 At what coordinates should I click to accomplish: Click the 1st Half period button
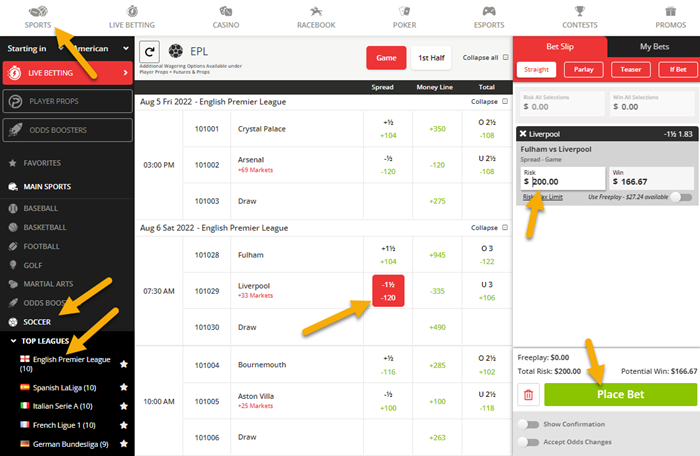click(x=431, y=58)
